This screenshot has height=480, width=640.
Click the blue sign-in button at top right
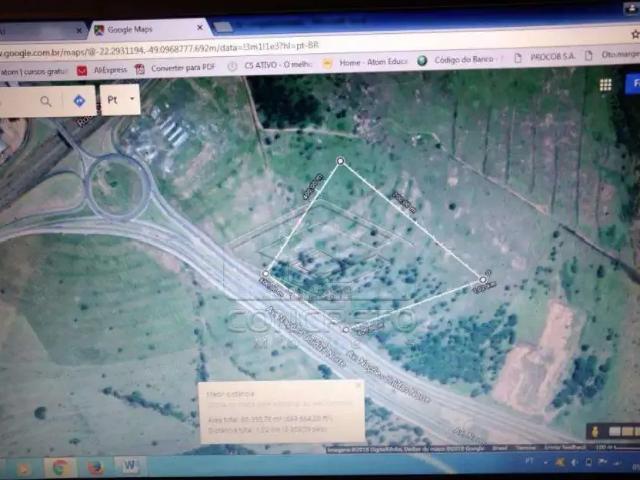(632, 84)
